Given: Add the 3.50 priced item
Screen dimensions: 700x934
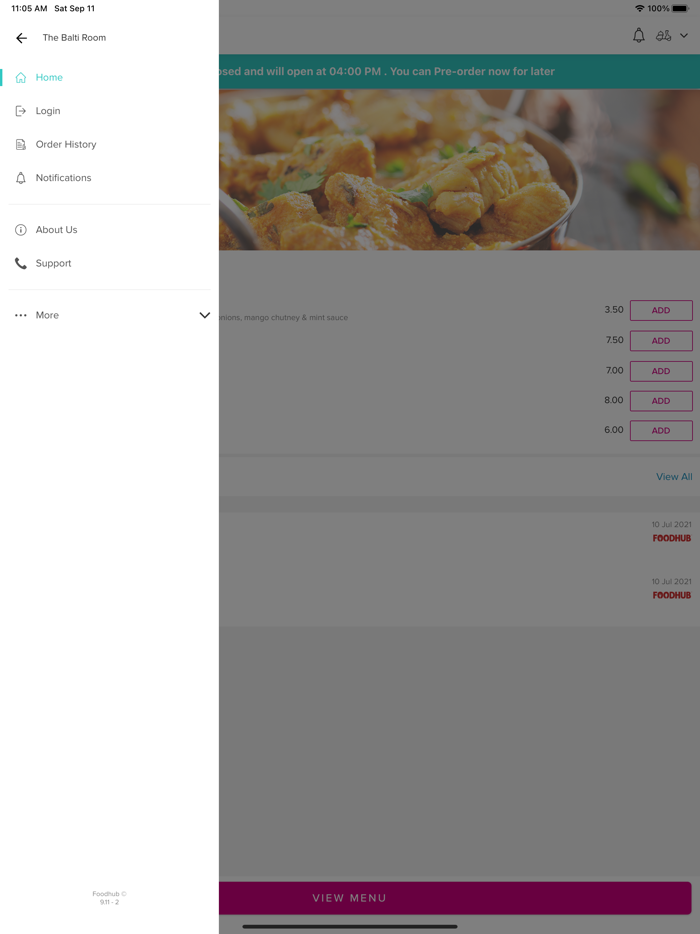Looking at the screenshot, I should coord(661,310).
